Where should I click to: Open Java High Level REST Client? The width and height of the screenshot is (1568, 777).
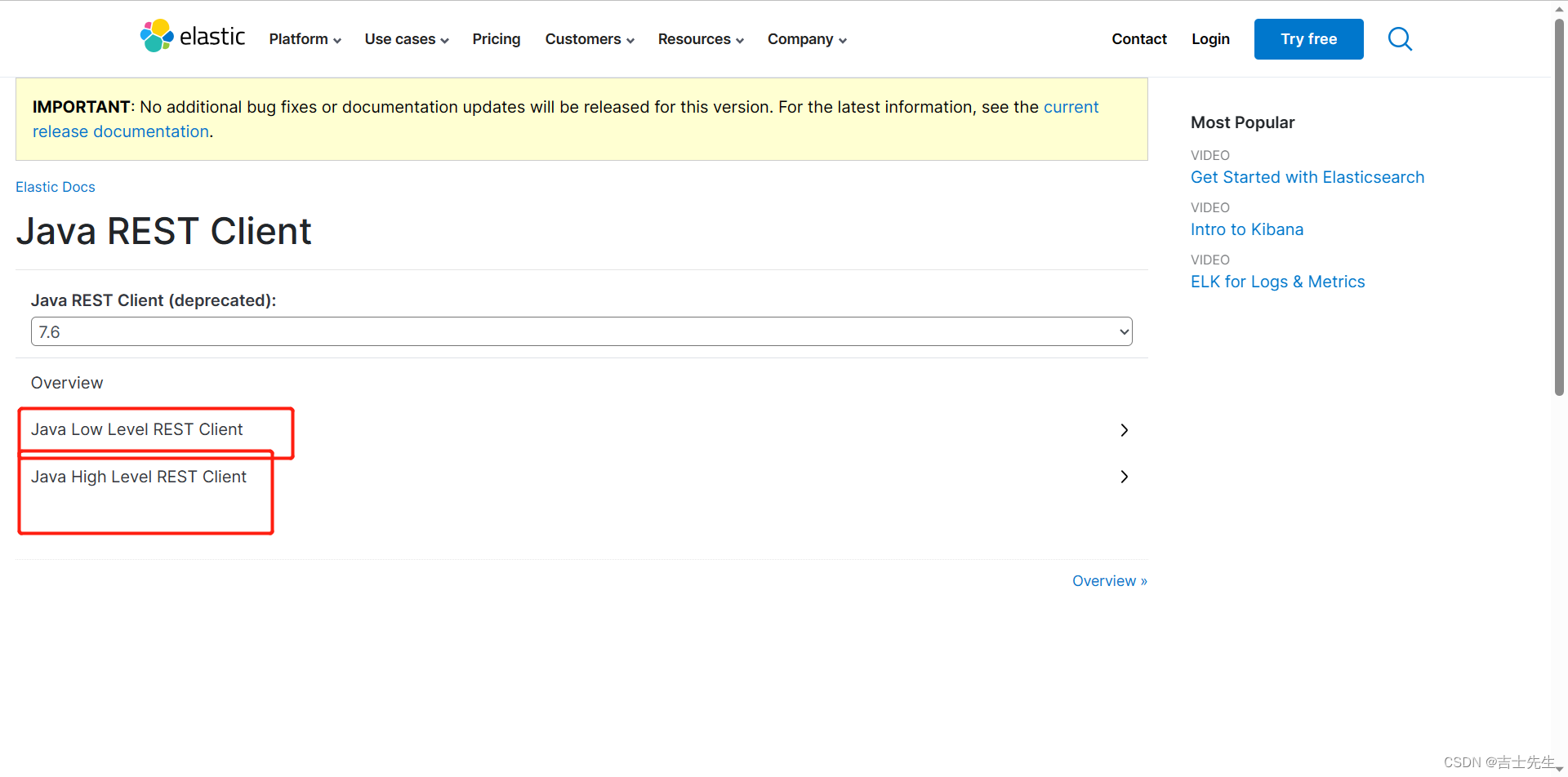click(x=139, y=477)
